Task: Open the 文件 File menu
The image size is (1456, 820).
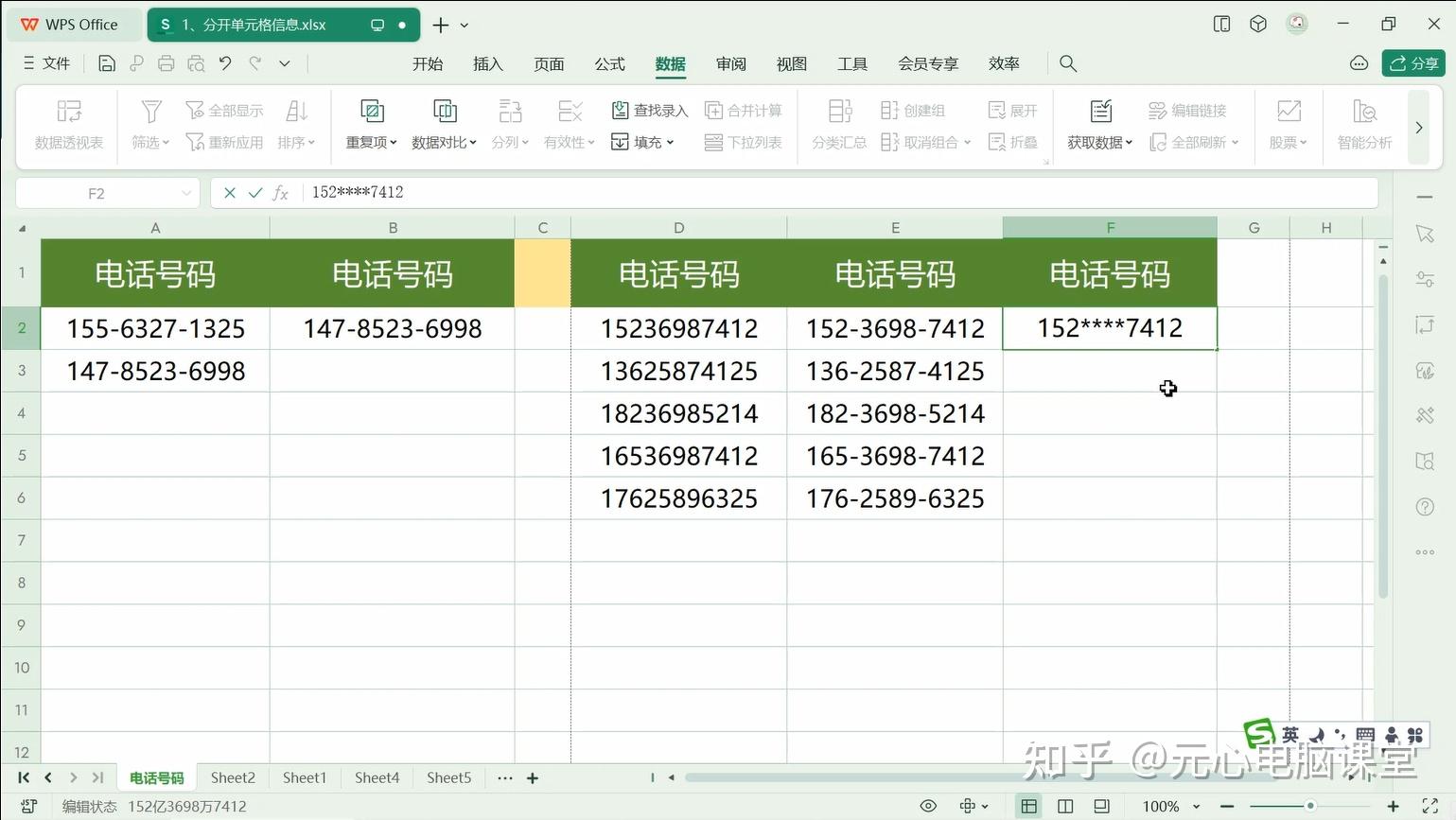Action: tap(46, 63)
